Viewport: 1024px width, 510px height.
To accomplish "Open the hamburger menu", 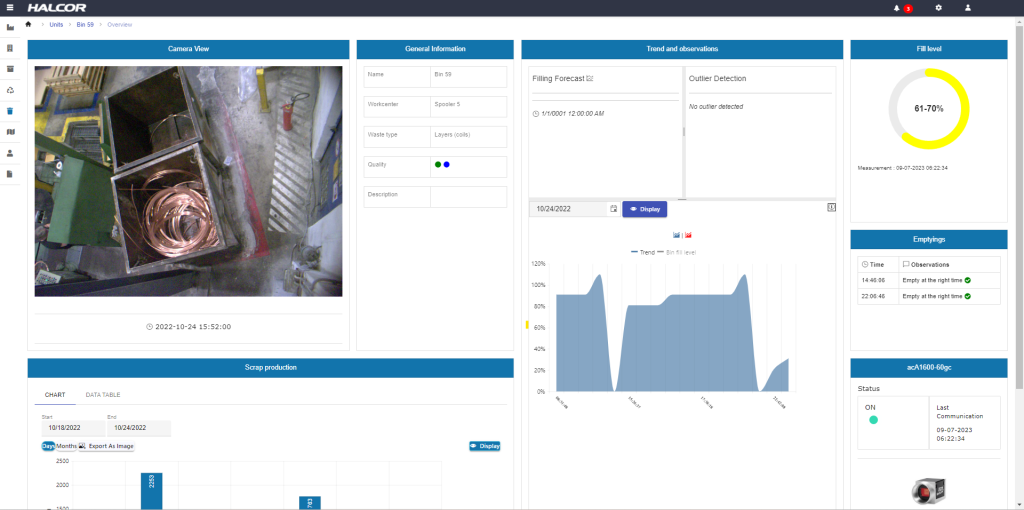I will pyautogui.click(x=10, y=8).
